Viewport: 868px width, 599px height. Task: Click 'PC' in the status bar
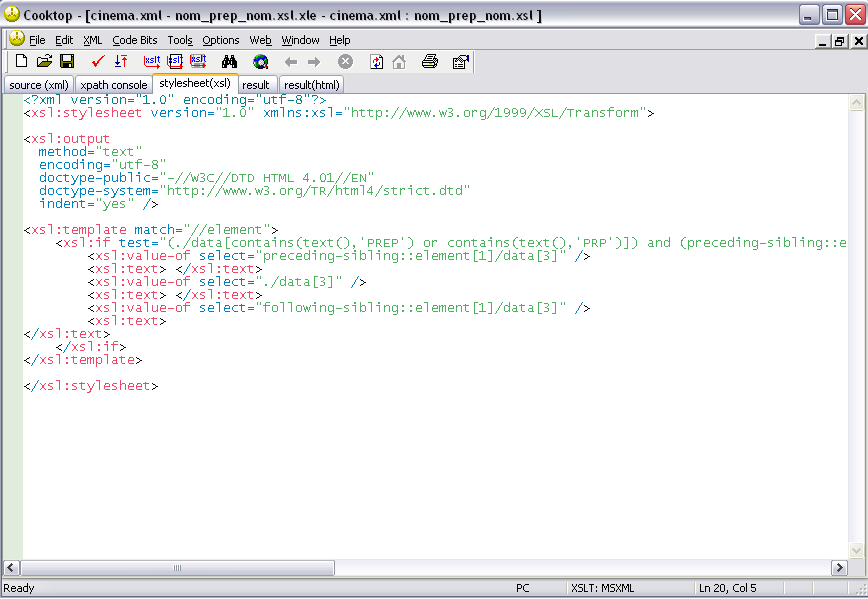coord(523,588)
